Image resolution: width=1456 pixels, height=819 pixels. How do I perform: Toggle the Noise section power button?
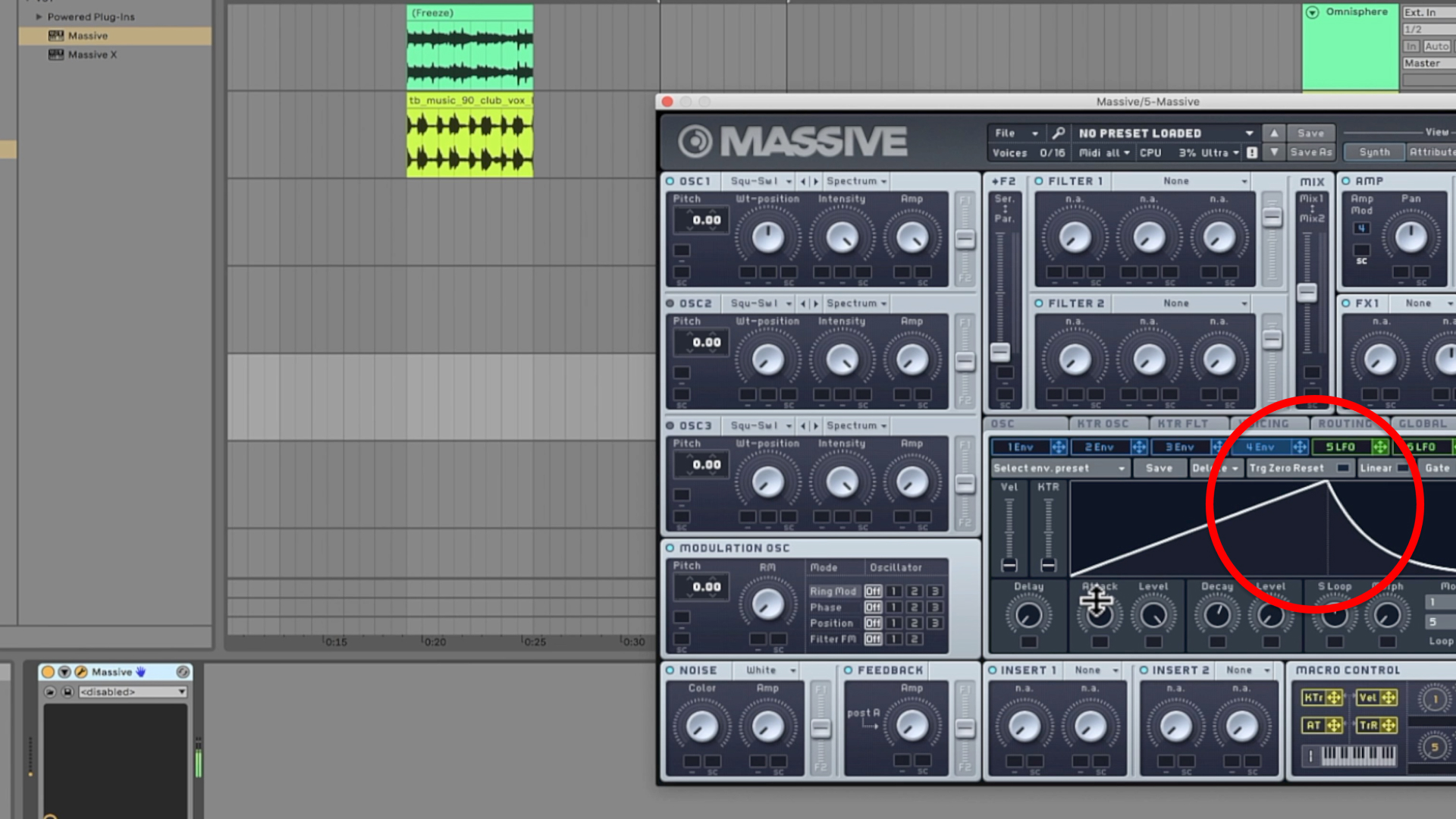[x=670, y=670]
